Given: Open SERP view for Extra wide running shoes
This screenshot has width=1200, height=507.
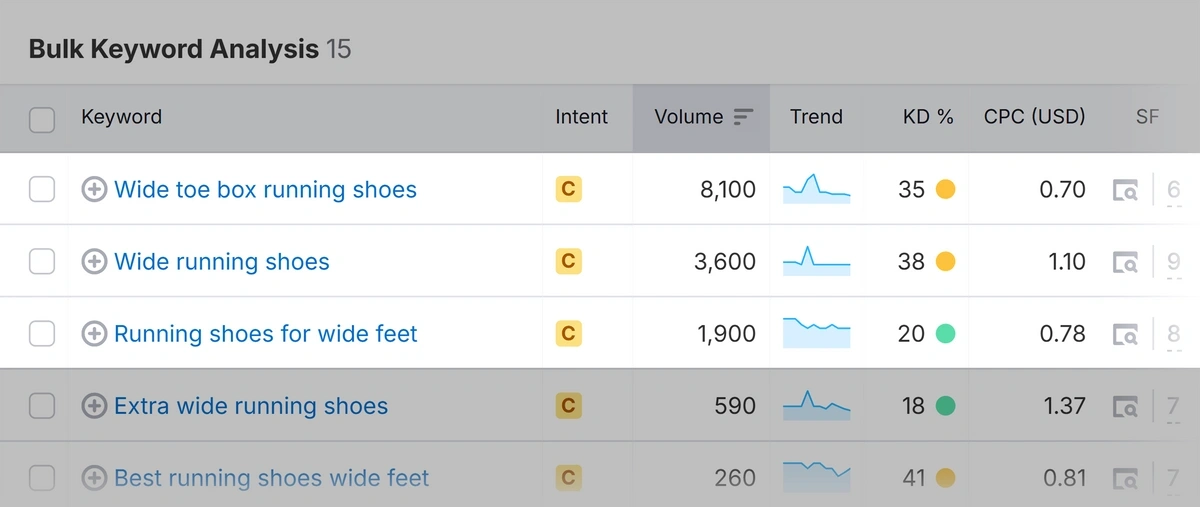Looking at the screenshot, I should pyautogui.click(x=1125, y=406).
